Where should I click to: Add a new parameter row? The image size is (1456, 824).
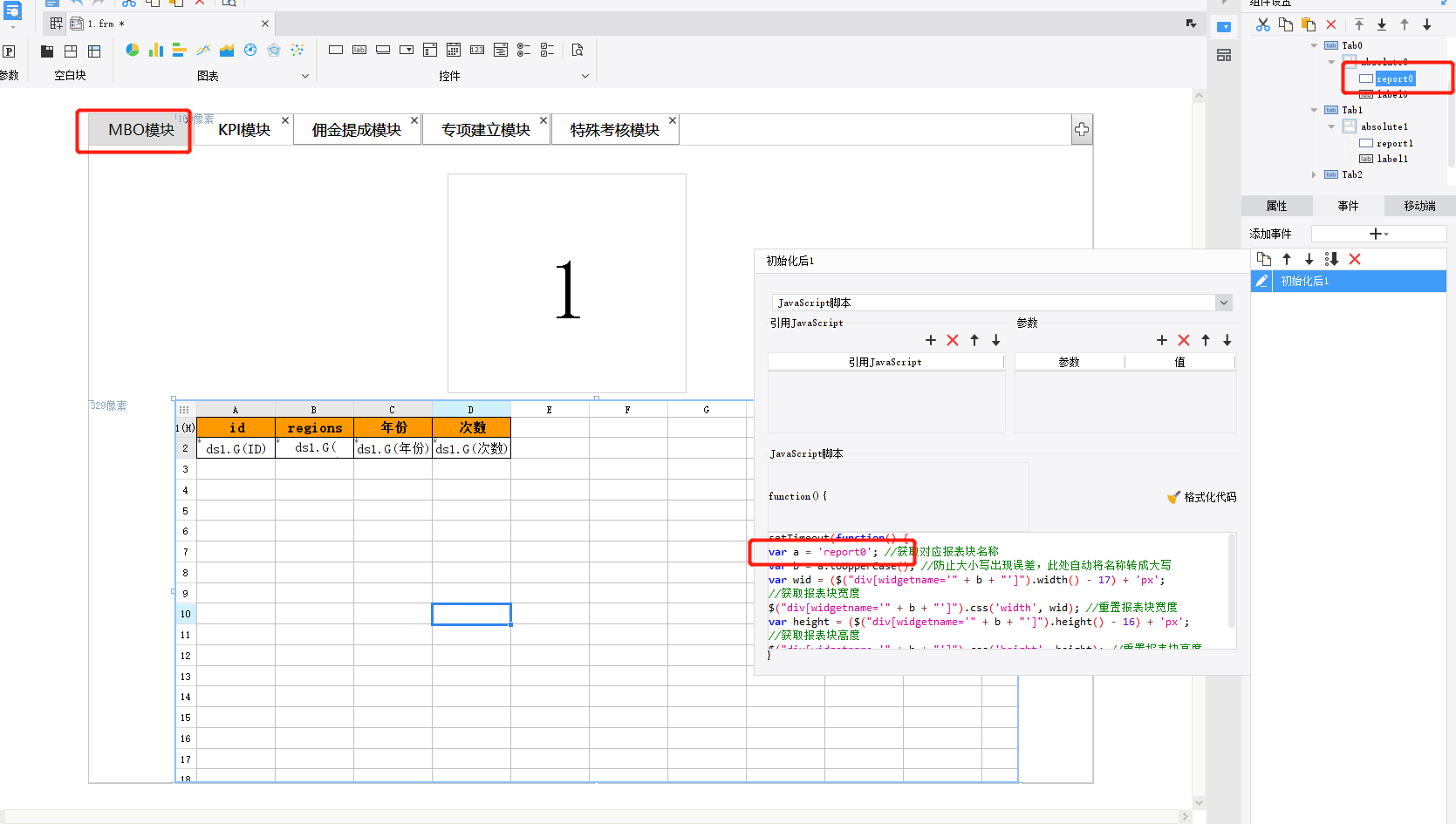click(x=1162, y=340)
